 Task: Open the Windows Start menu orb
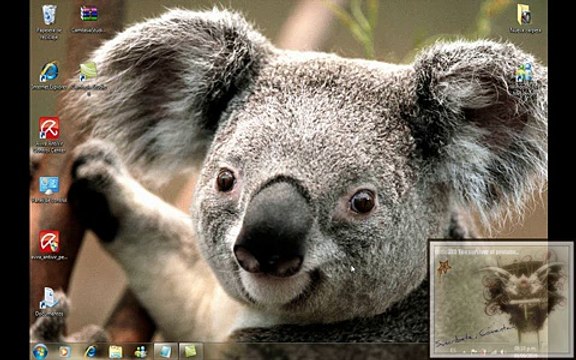(x=40, y=352)
